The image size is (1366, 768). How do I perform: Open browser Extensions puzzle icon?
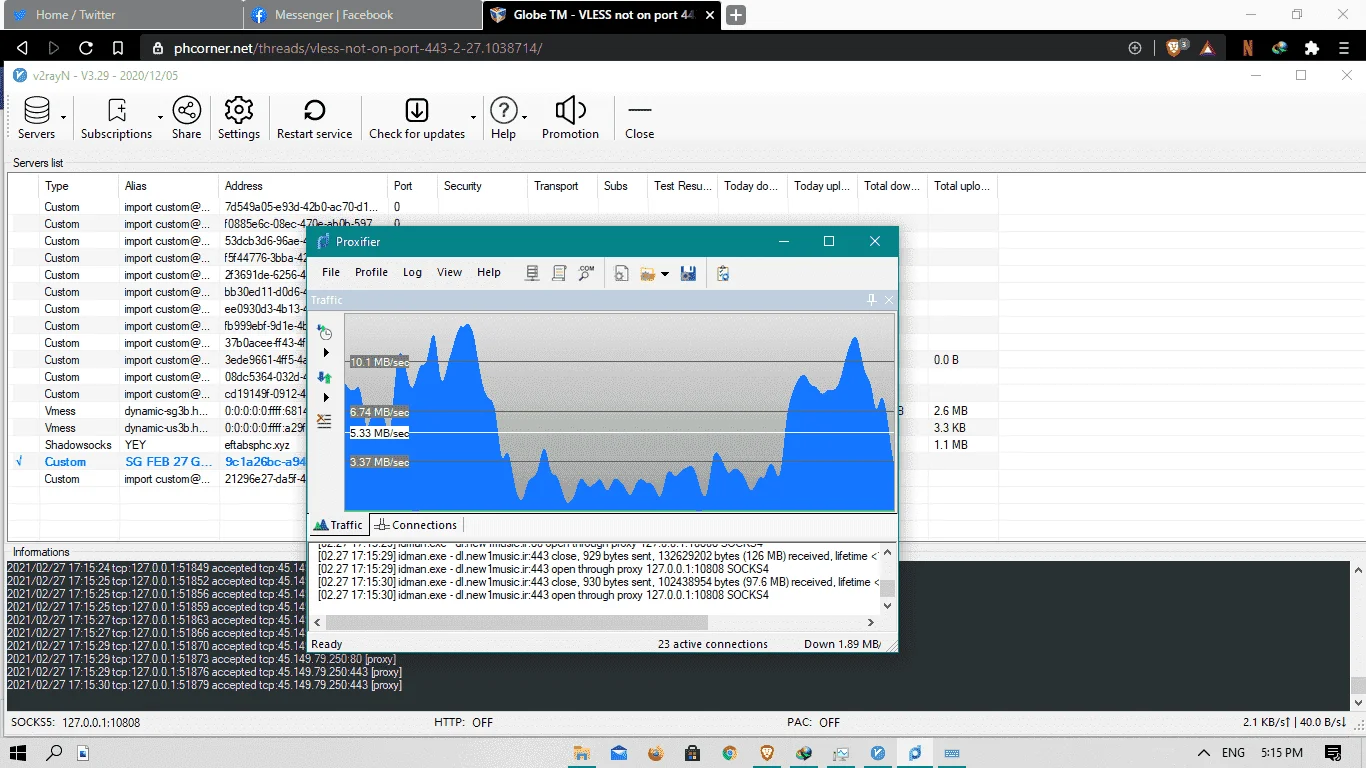(1312, 47)
